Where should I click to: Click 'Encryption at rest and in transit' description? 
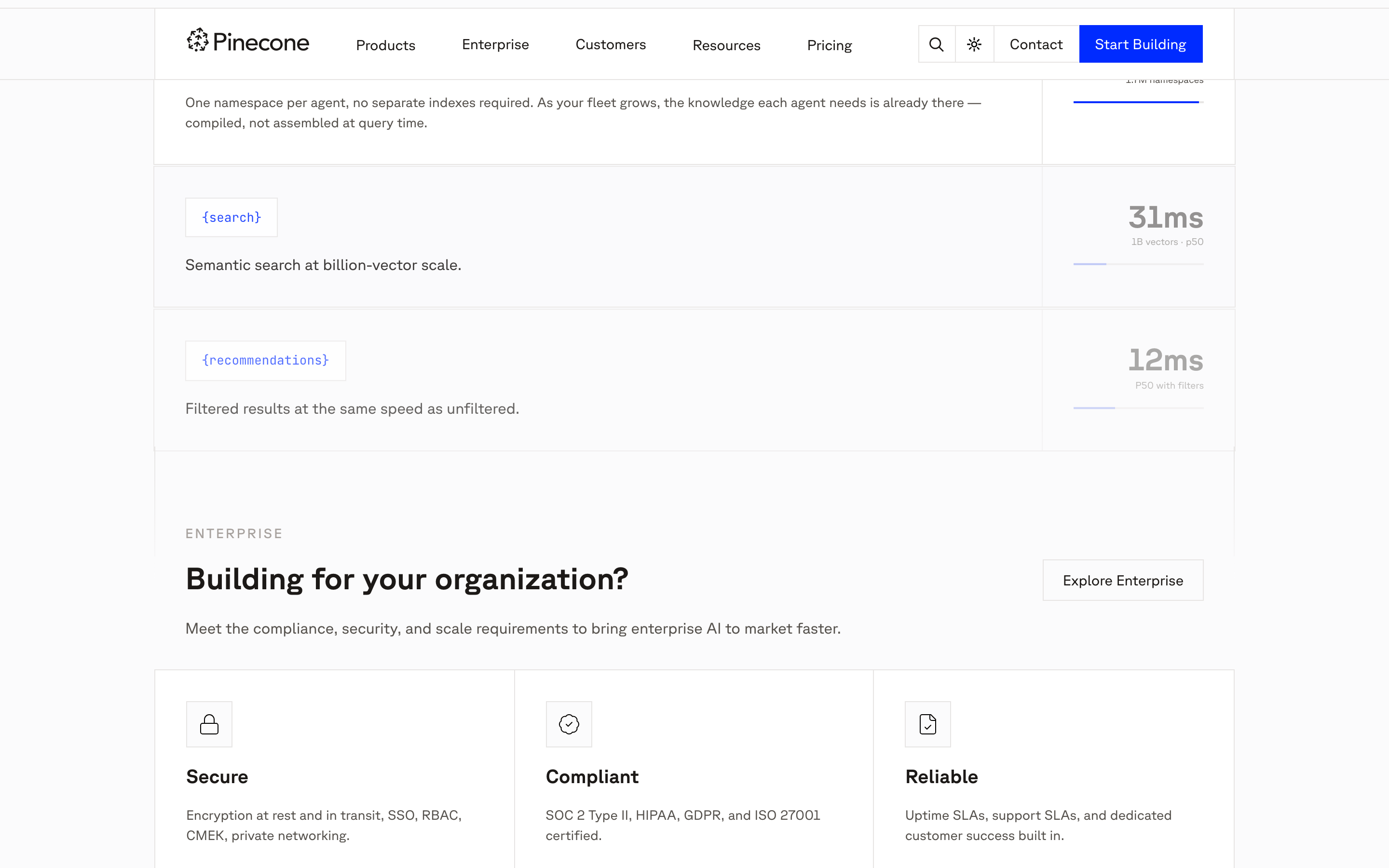coord(324,825)
